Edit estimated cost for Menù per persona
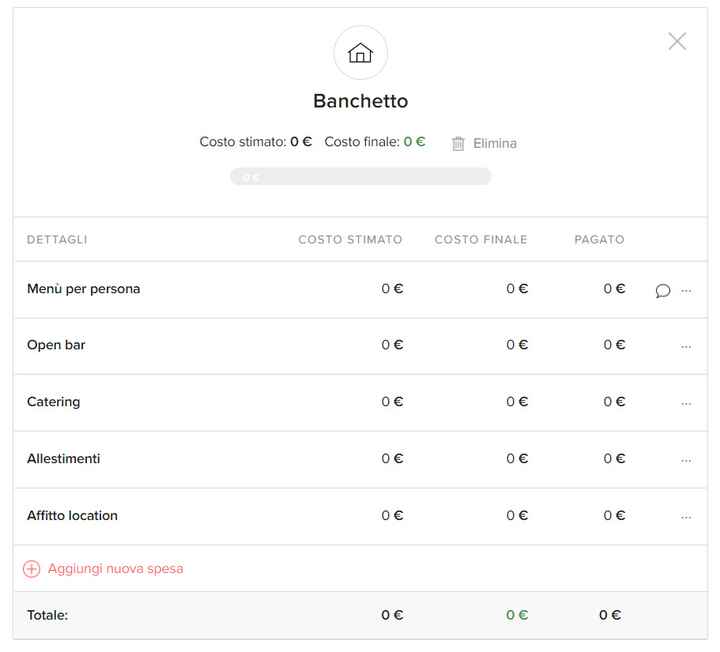The image size is (720, 652). [x=392, y=289]
